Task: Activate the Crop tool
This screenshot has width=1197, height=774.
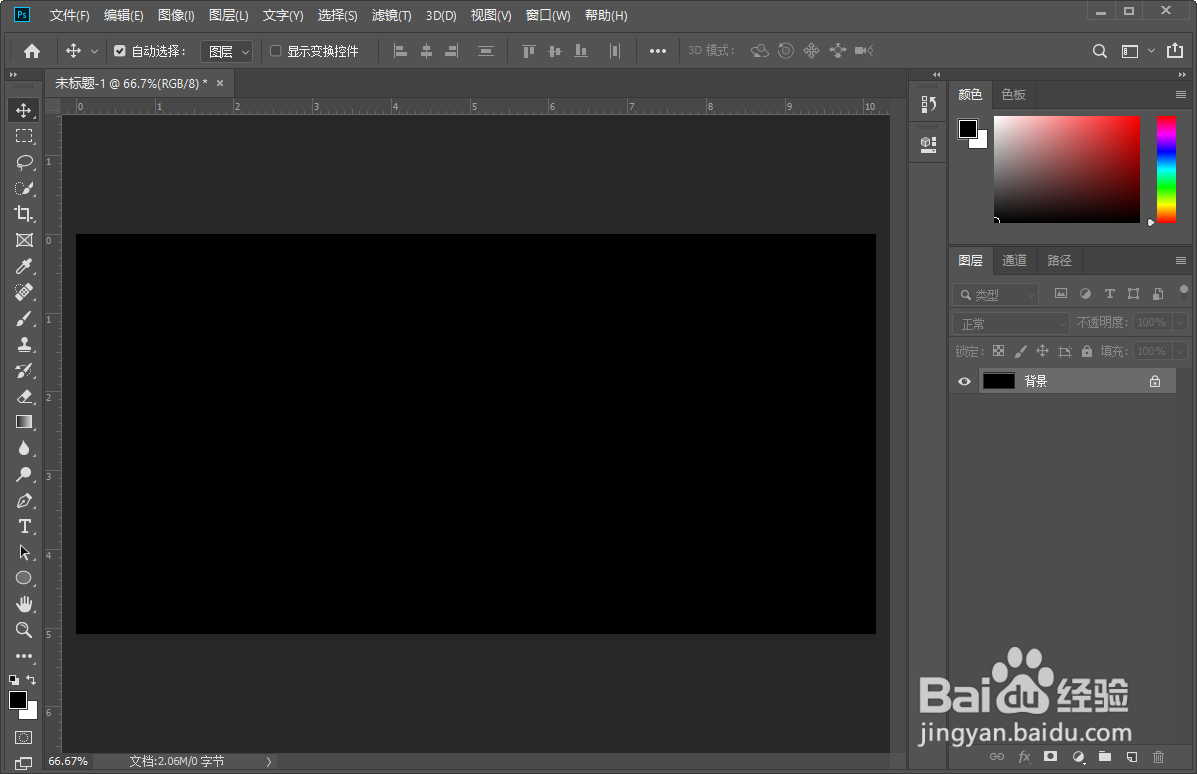Action: click(23, 214)
